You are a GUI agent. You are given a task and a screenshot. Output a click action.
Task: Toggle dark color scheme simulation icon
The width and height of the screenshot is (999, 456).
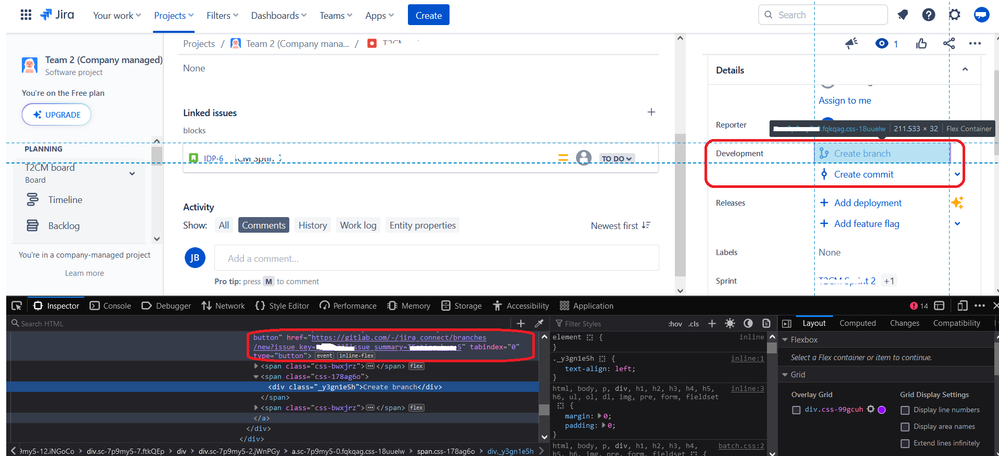click(x=749, y=324)
